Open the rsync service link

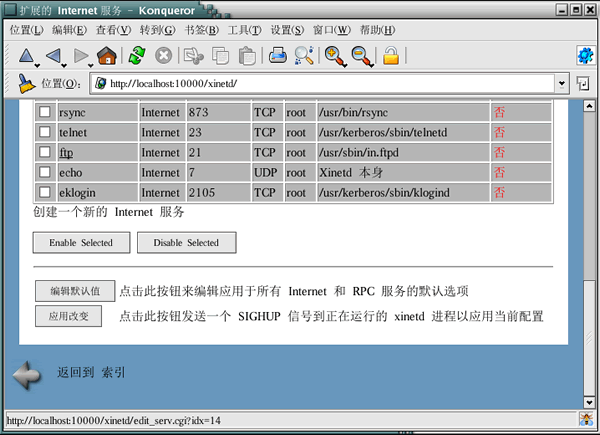tap(72, 112)
